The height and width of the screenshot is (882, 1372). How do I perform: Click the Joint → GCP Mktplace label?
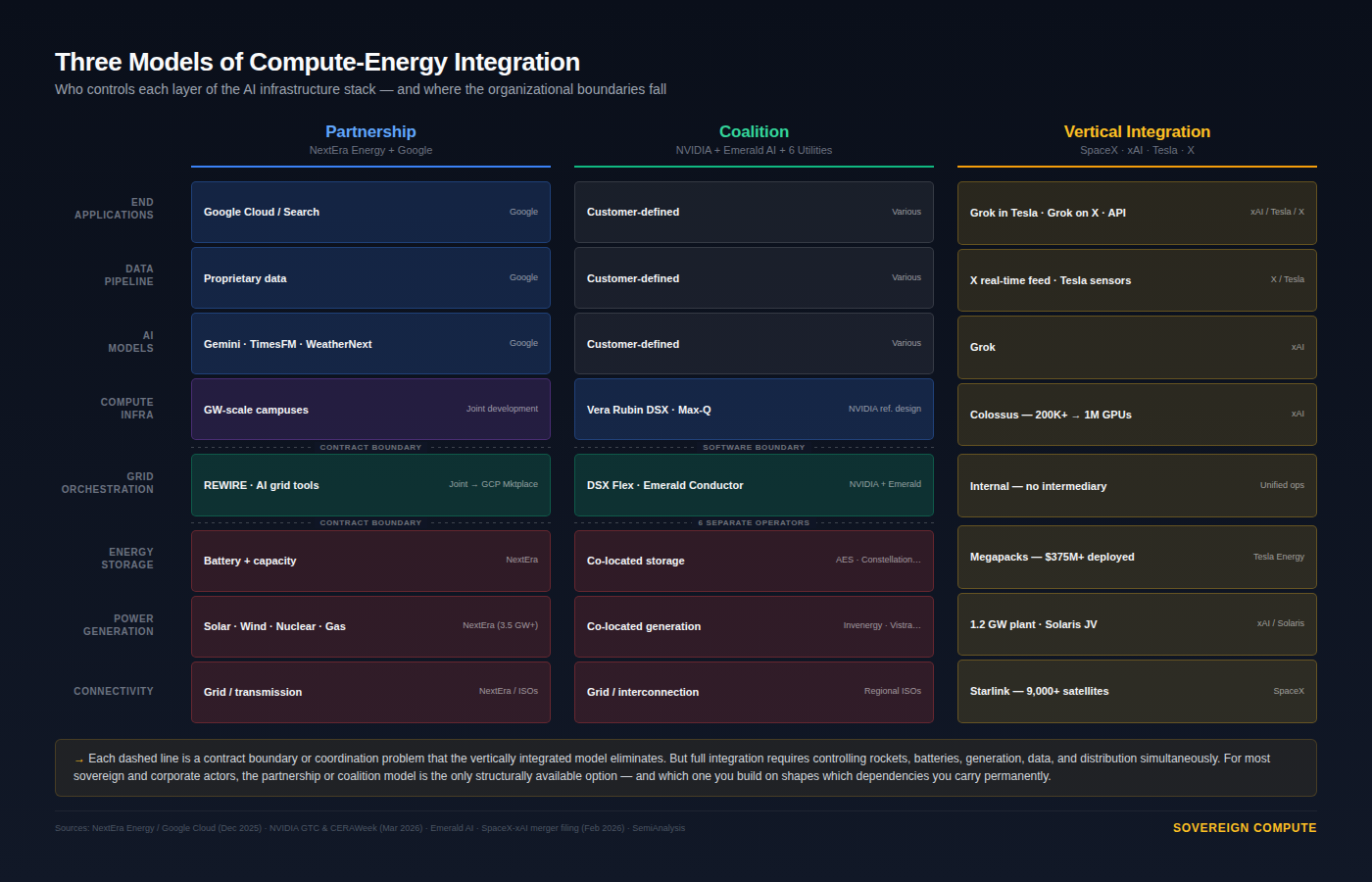pos(493,484)
